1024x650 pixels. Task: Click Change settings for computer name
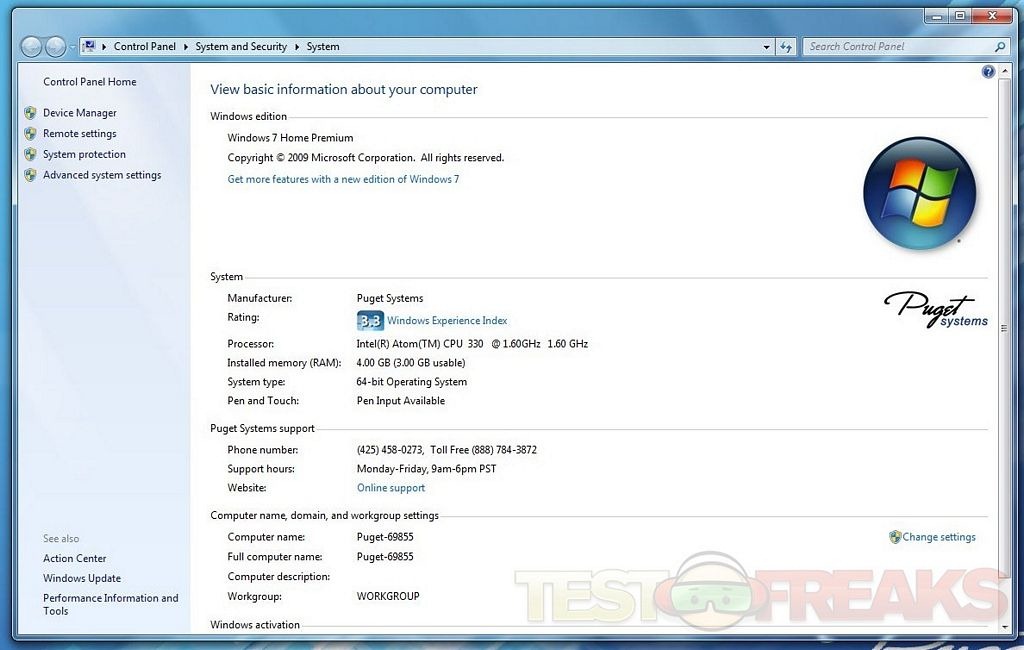(938, 537)
